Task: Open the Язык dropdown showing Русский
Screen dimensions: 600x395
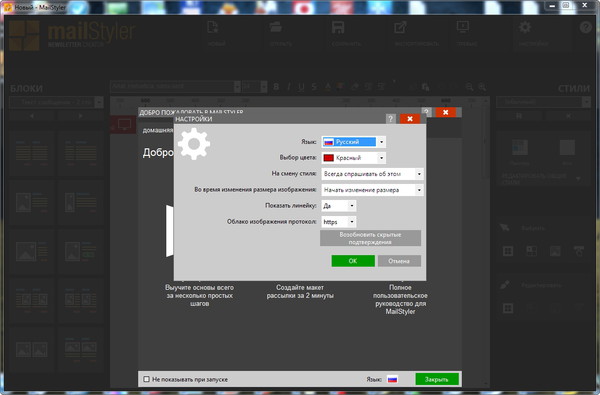Action: [x=354, y=142]
